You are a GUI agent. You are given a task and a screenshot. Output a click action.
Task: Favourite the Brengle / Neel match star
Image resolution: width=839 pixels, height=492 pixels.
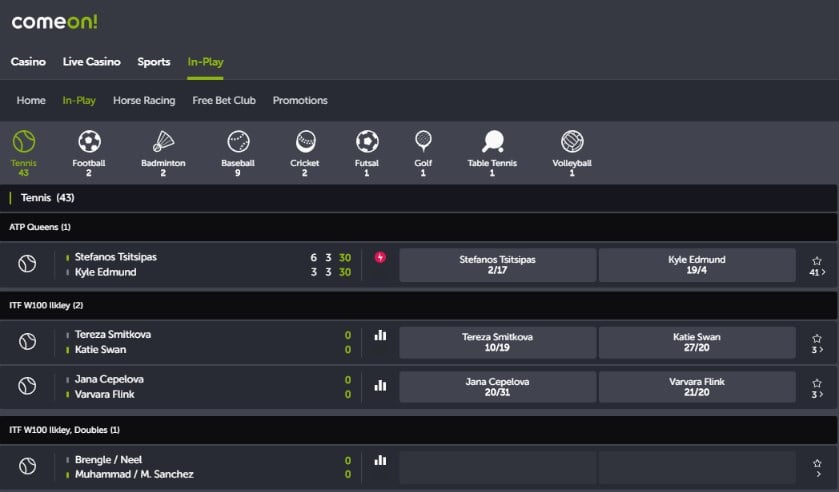(x=817, y=463)
